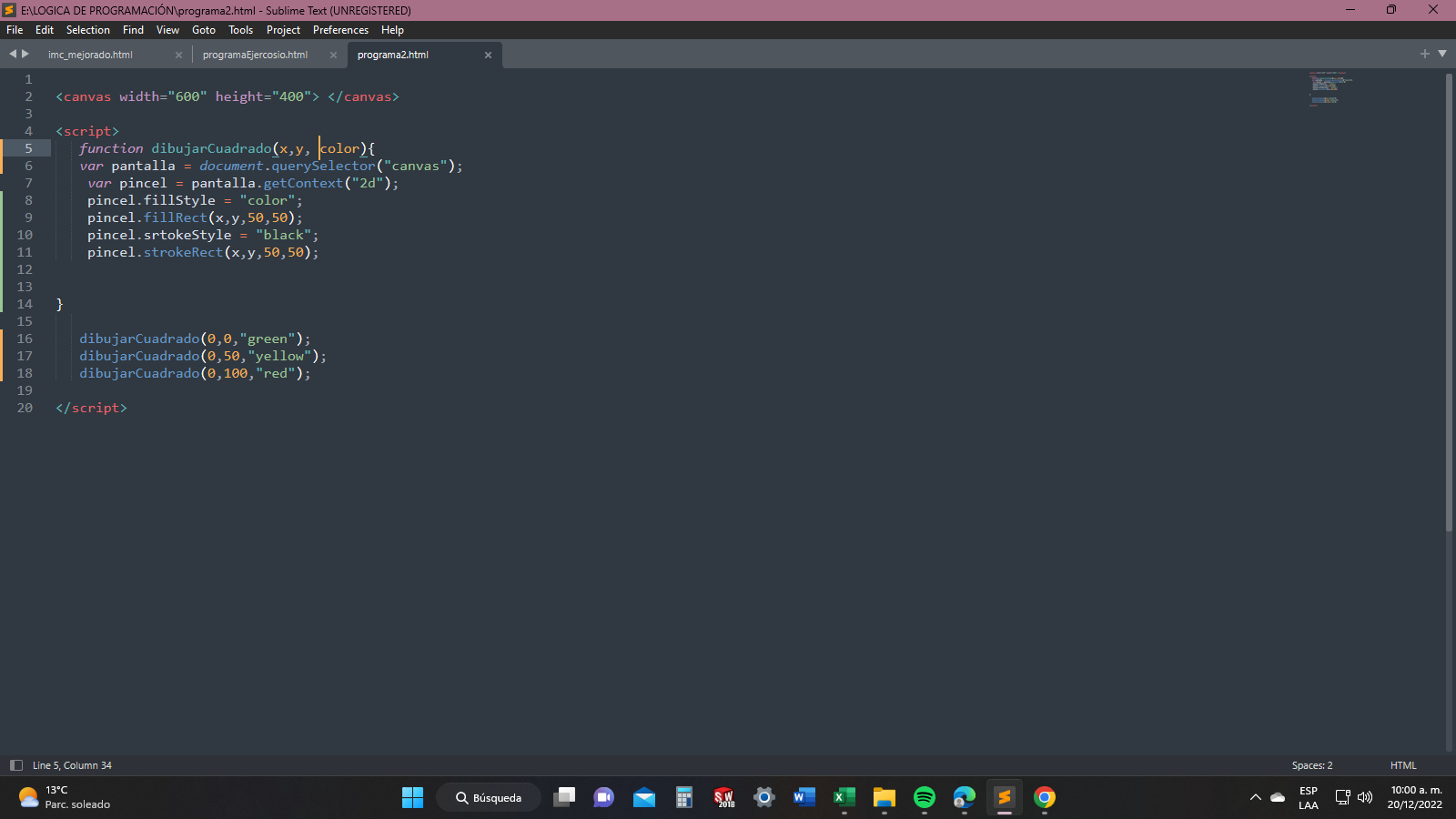Add a new tab with plus icon
The image size is (1456, 819).
(x=1425, y=54)
